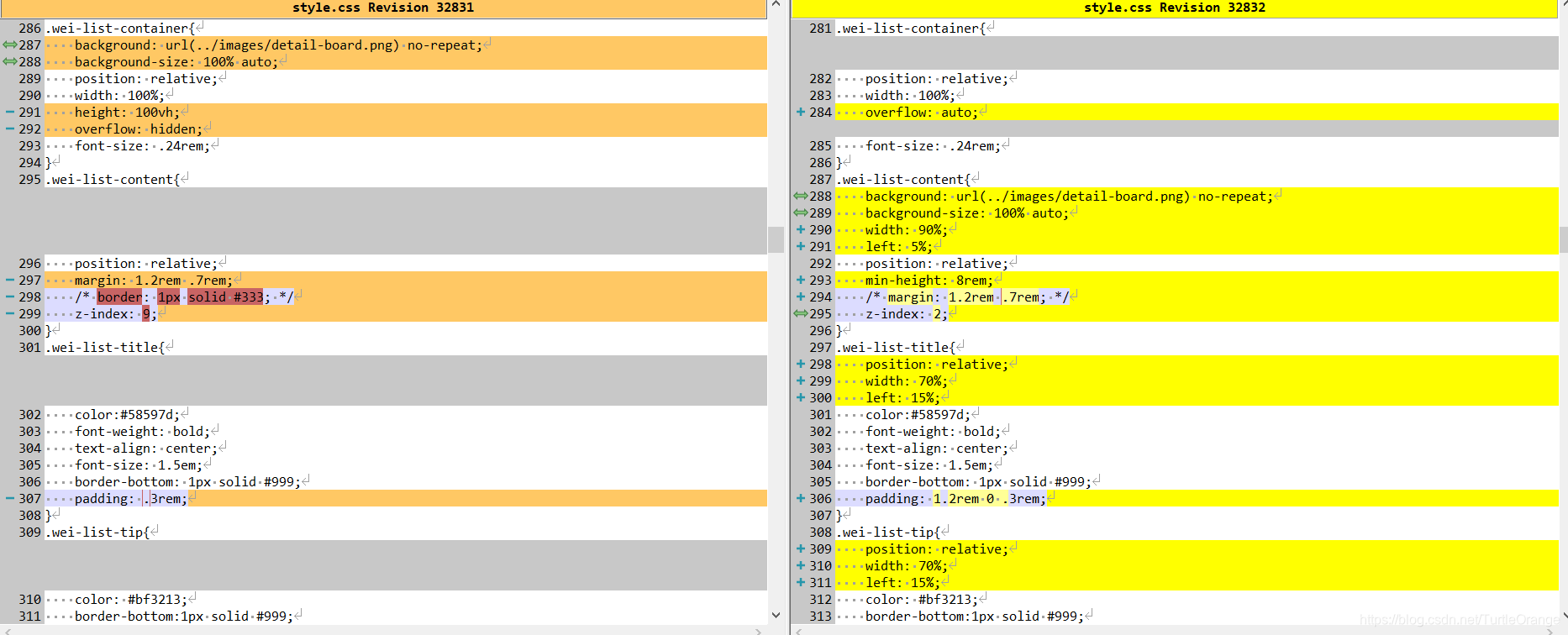Click 'background-size: 100% auto;' on right line 289
Image resolution: width=1568 pixels, height=635 pixels.
point(967,213)
